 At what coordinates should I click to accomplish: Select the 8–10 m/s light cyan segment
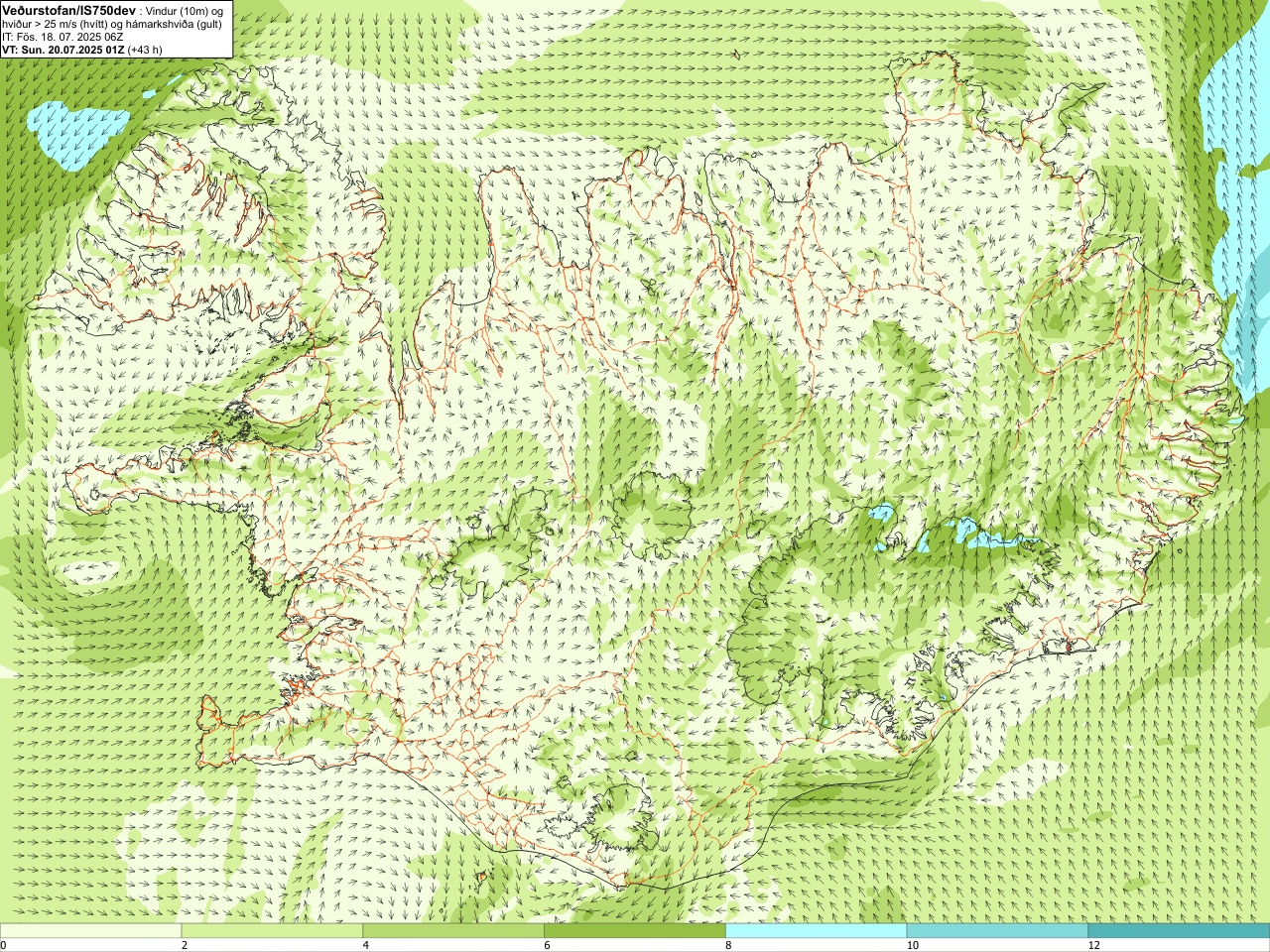pos(817,931)
